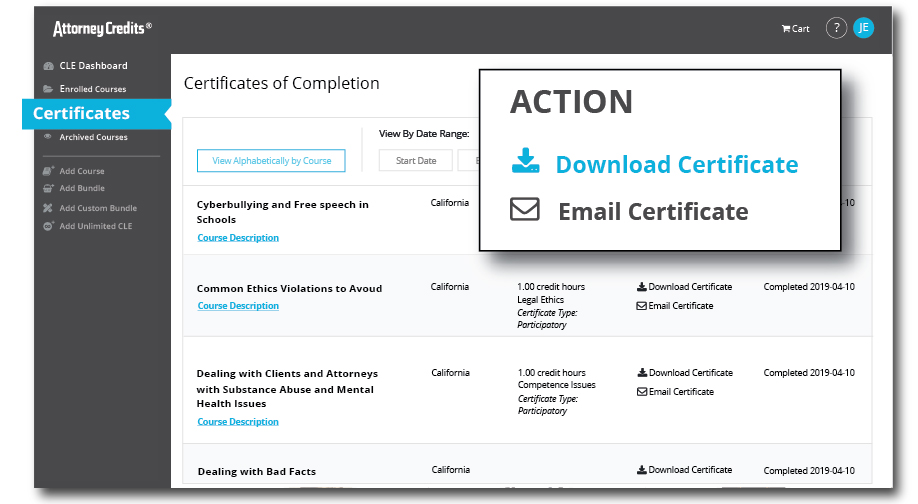Image resolution: width=918 pixels, height=504 pixels.
Task: Click the Certificates of Completion heading
Action: pos(282,83)
